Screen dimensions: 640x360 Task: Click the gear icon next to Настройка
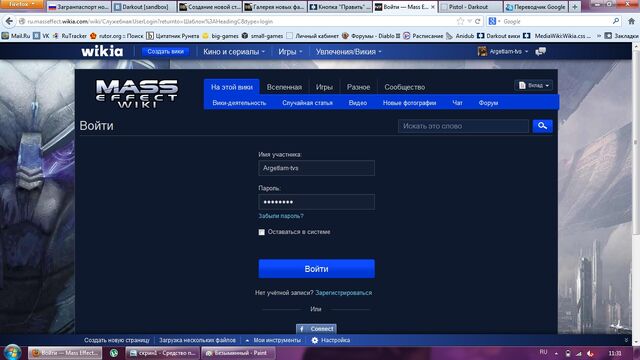315,340
